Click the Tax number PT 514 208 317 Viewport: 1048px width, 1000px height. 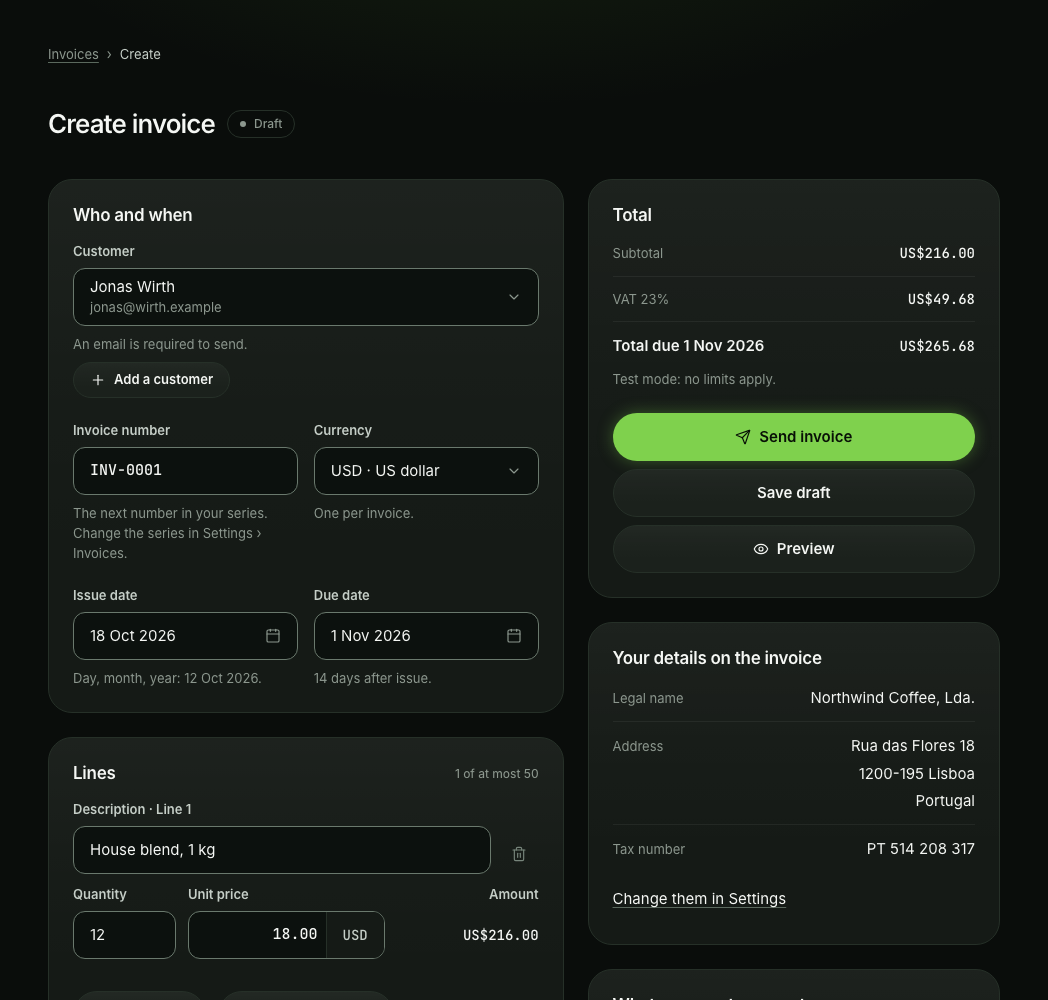click(920, 849)
